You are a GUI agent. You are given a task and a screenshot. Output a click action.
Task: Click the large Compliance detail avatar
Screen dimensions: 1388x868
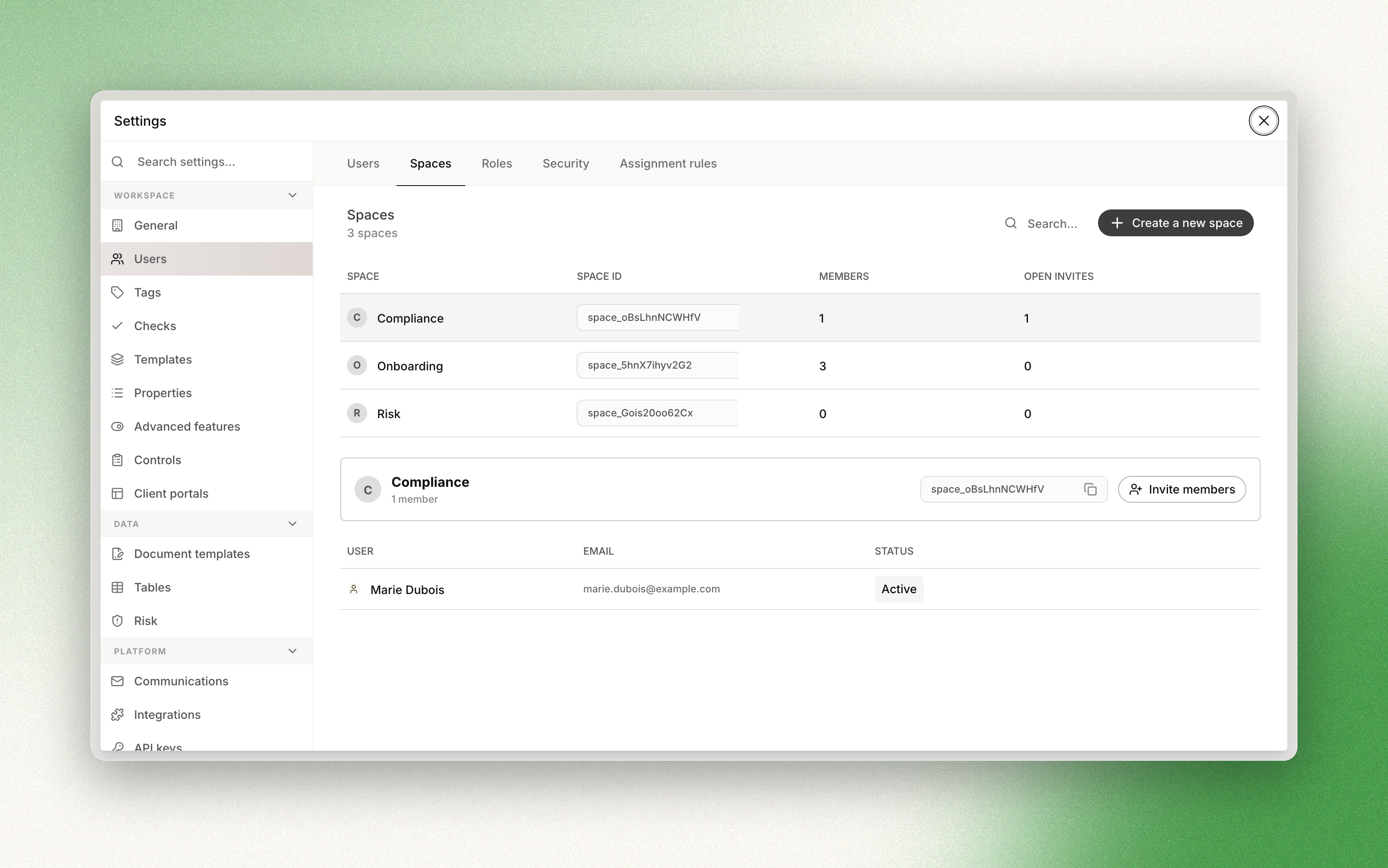[368, 490]
